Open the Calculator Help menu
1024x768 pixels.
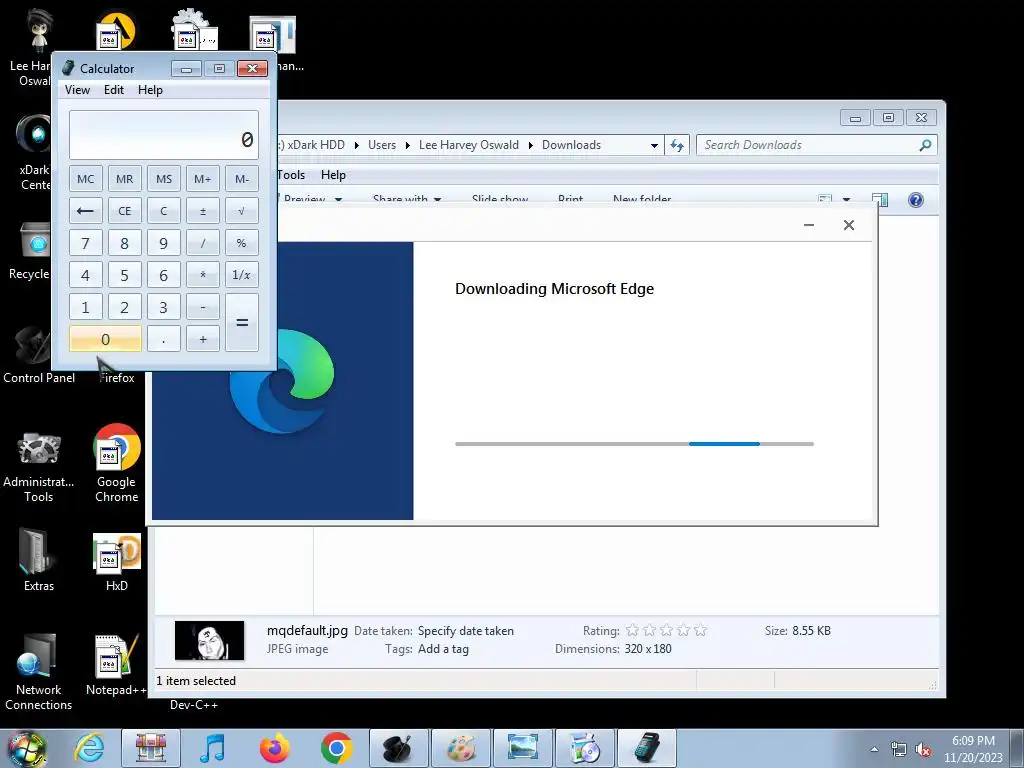[x=150, y=90]
